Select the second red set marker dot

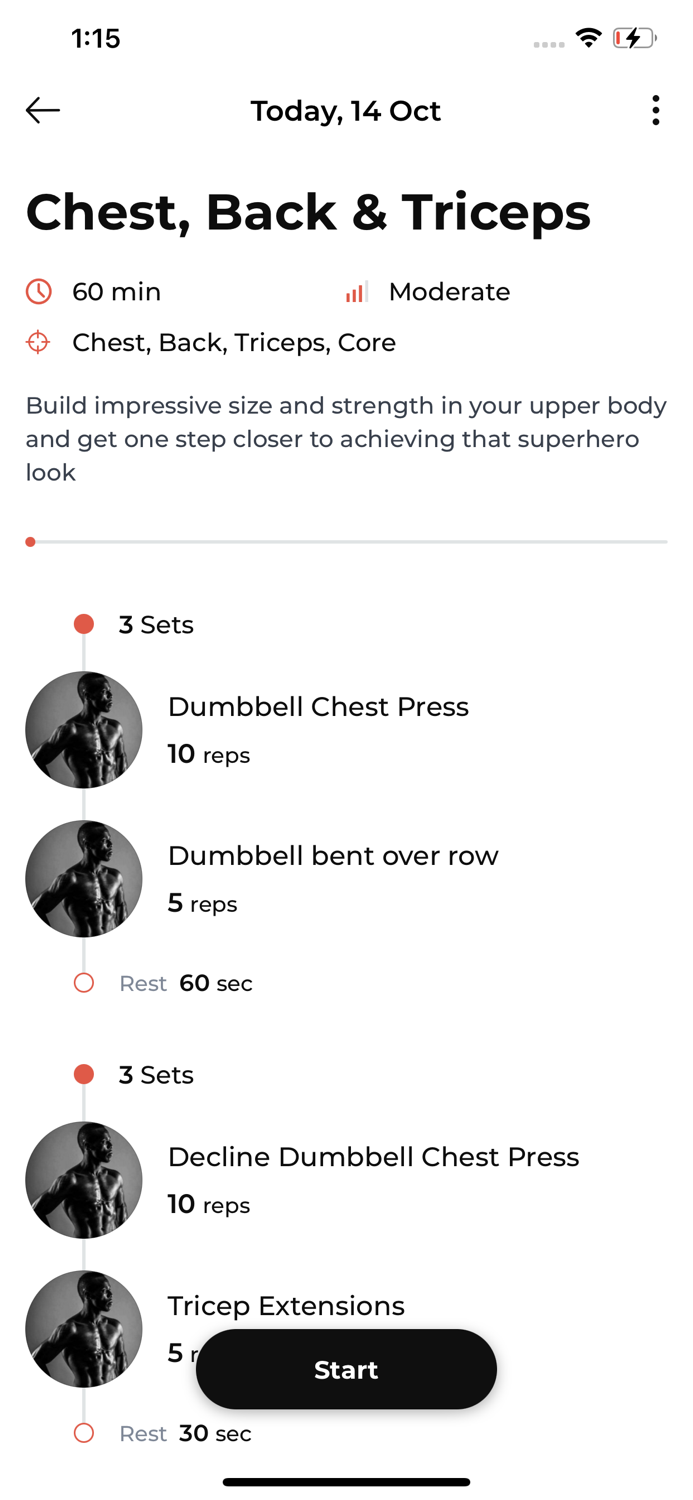tap(84, 1073)
